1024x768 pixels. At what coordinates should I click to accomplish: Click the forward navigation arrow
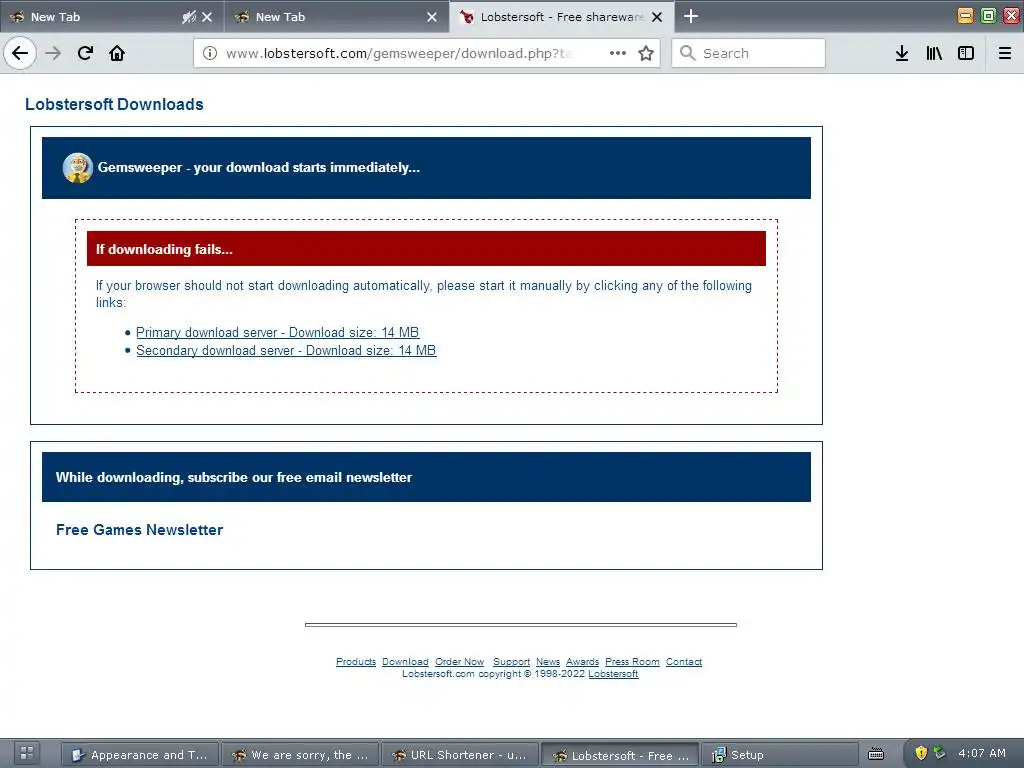[x=53, y=53]
